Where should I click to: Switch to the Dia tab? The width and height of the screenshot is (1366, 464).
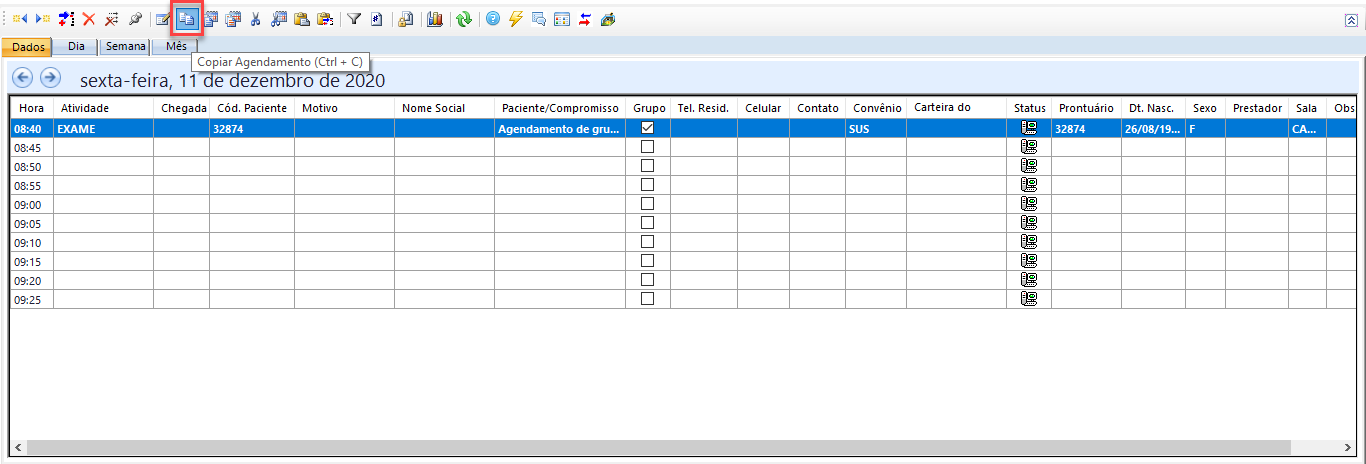coord(77,46)
